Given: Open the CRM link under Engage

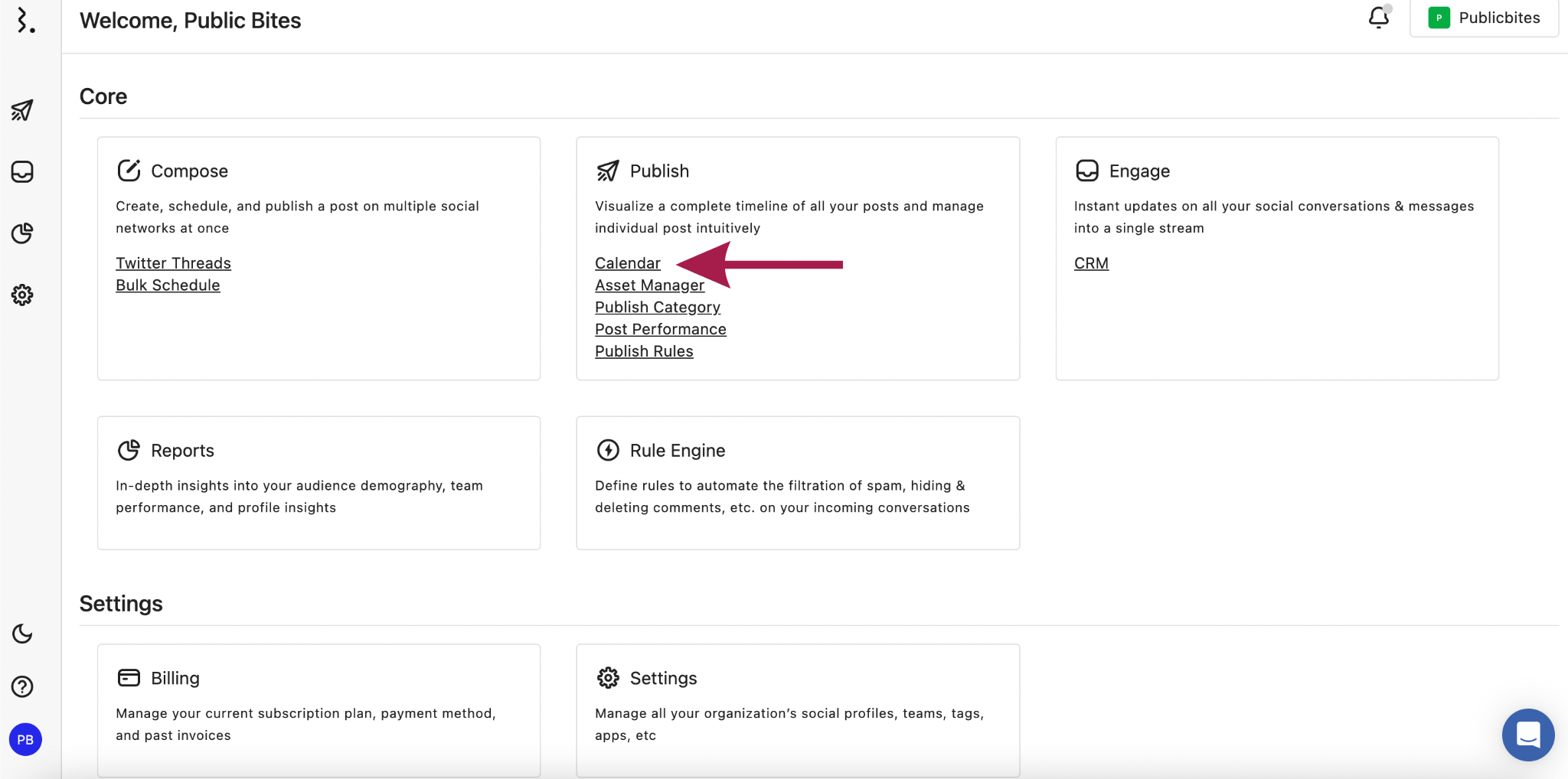Looking at the screenshot, I should pyautogui.click(x=1091, y=263).
